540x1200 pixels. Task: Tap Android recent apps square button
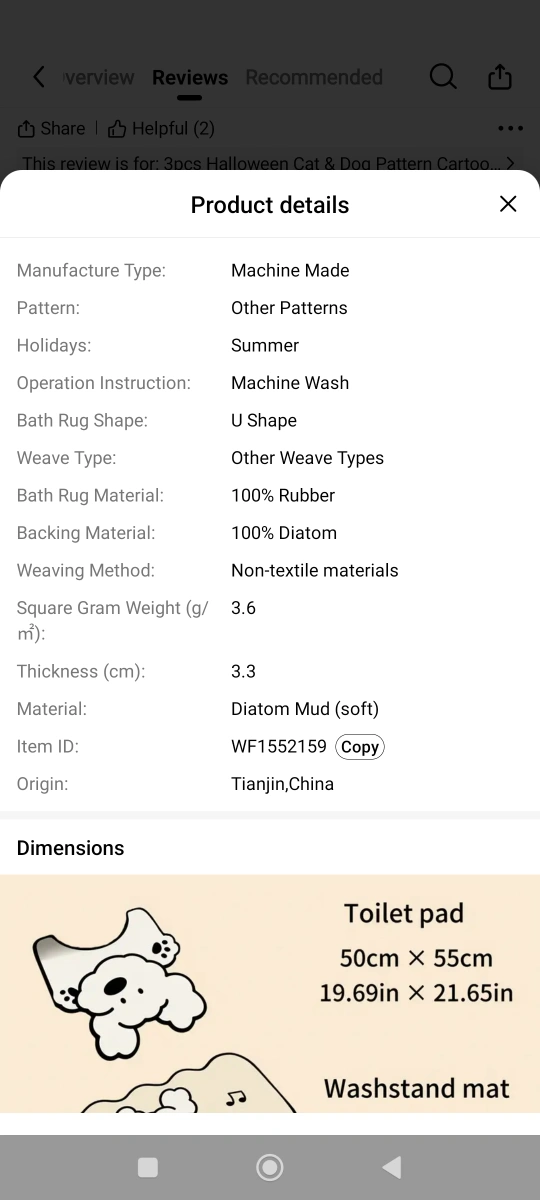[x=148, y=1167]
